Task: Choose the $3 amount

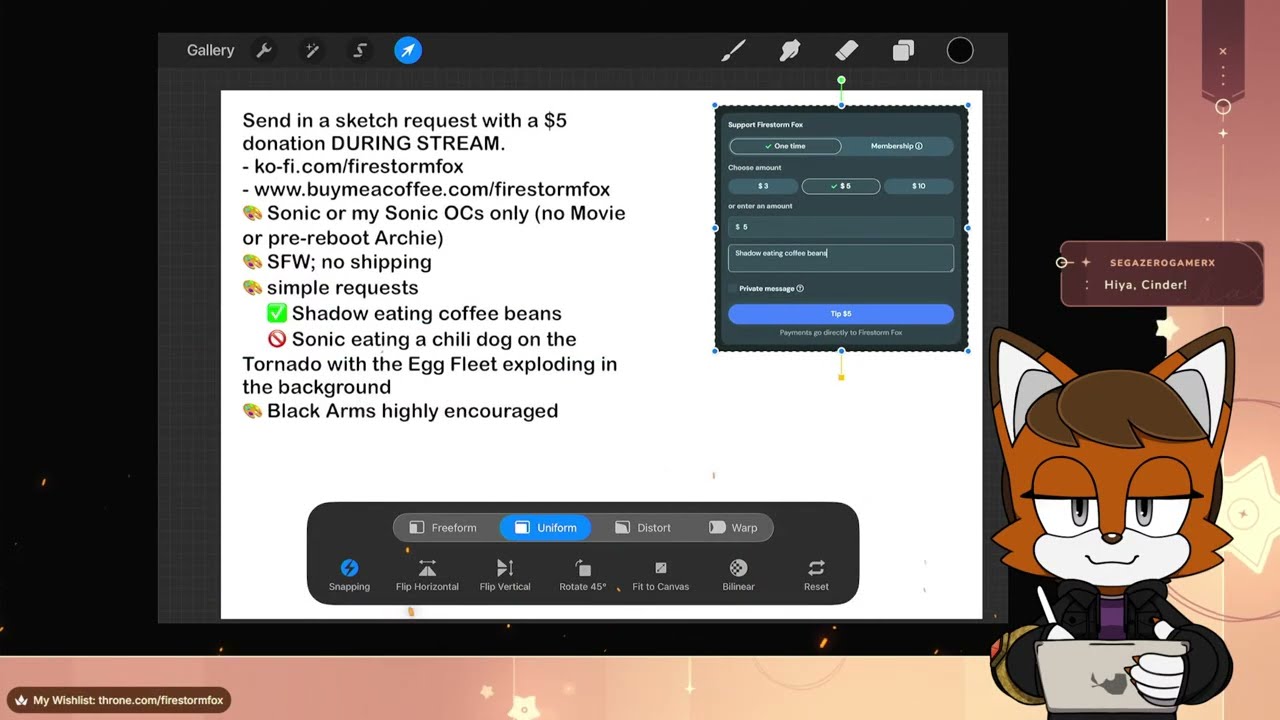Action: [763, 186]
